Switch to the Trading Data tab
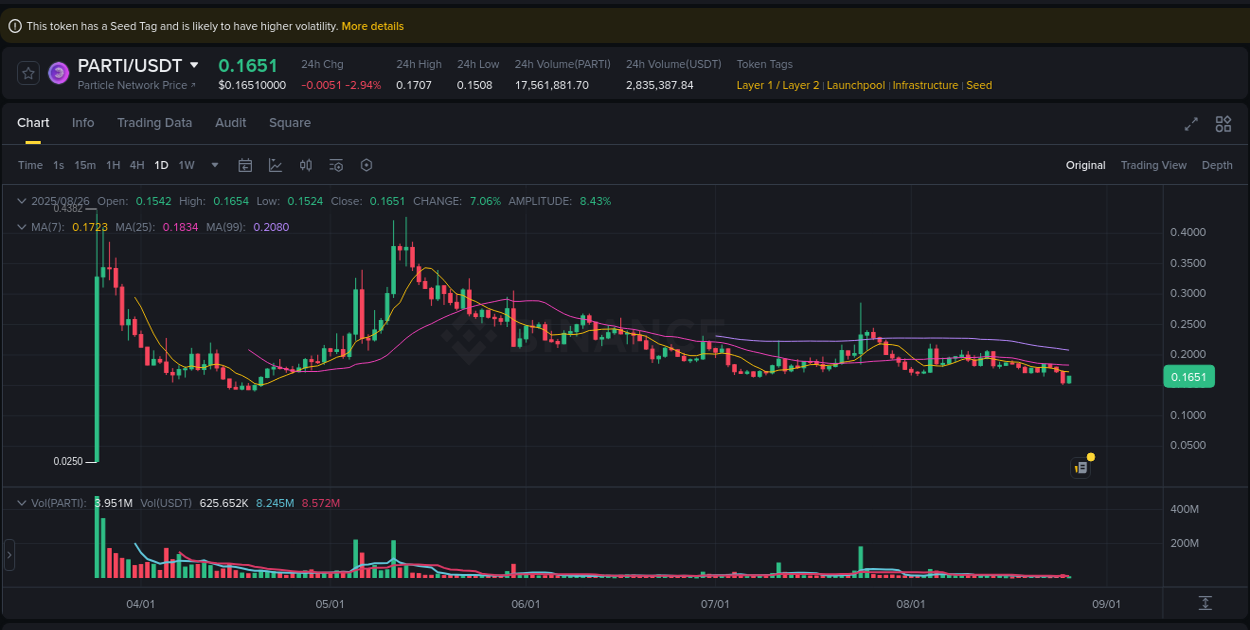 tap(154, 122)
